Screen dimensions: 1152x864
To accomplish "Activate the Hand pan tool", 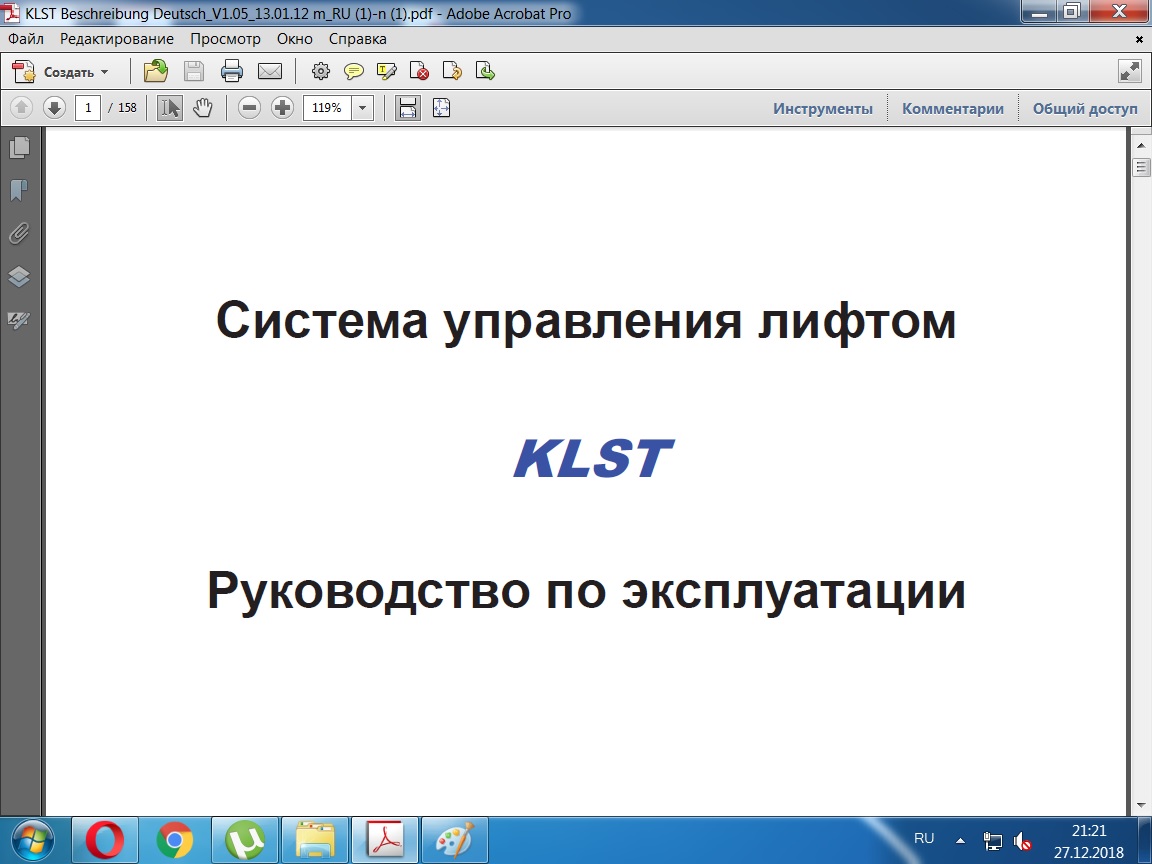I will [x=203, y=108].
